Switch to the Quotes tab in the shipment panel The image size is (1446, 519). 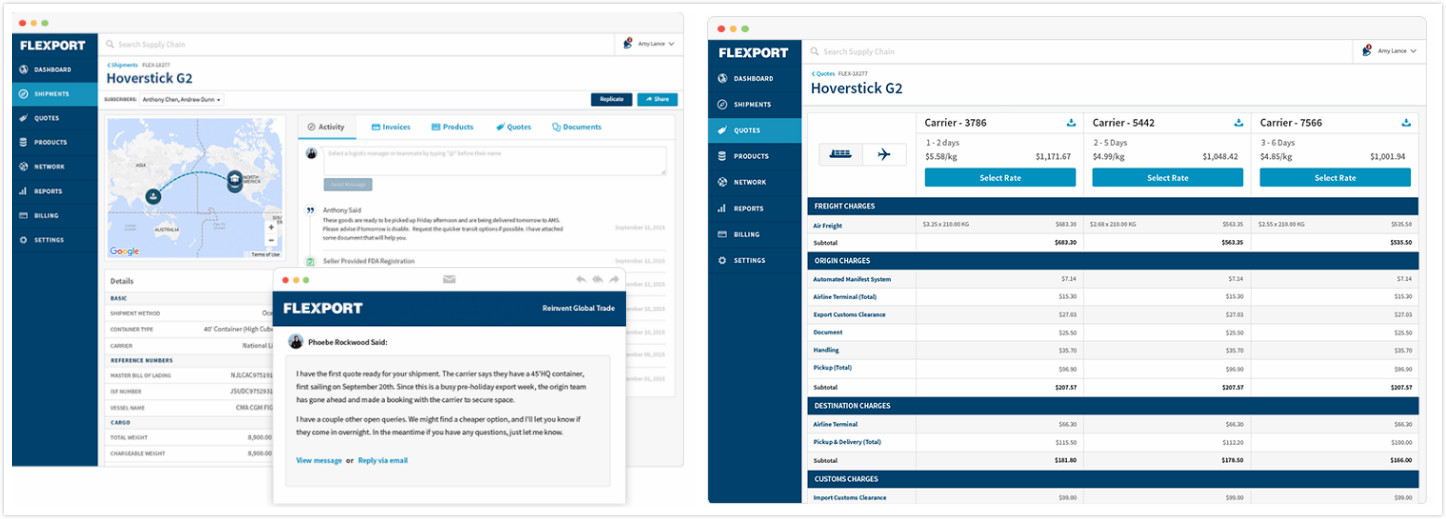pos(513,127)
